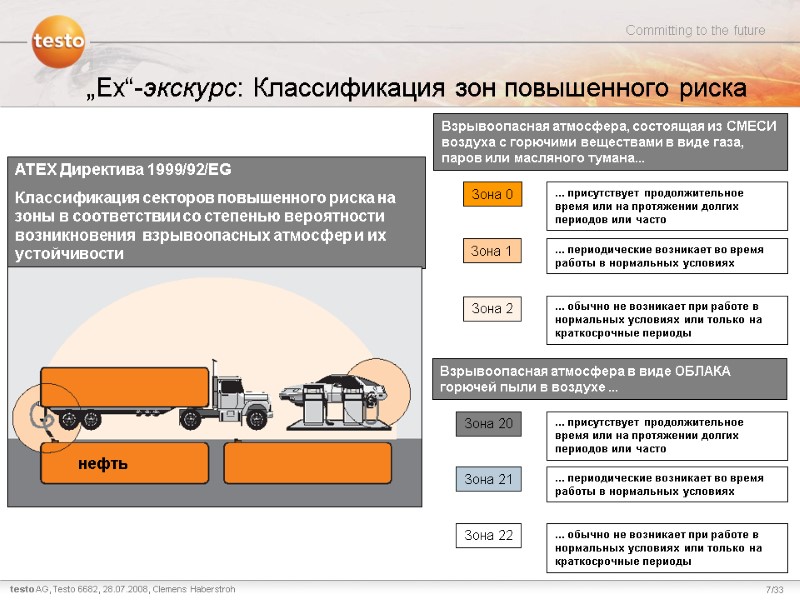Click the ATEX Директива 1999/92/EG heading

pos(123,169)
